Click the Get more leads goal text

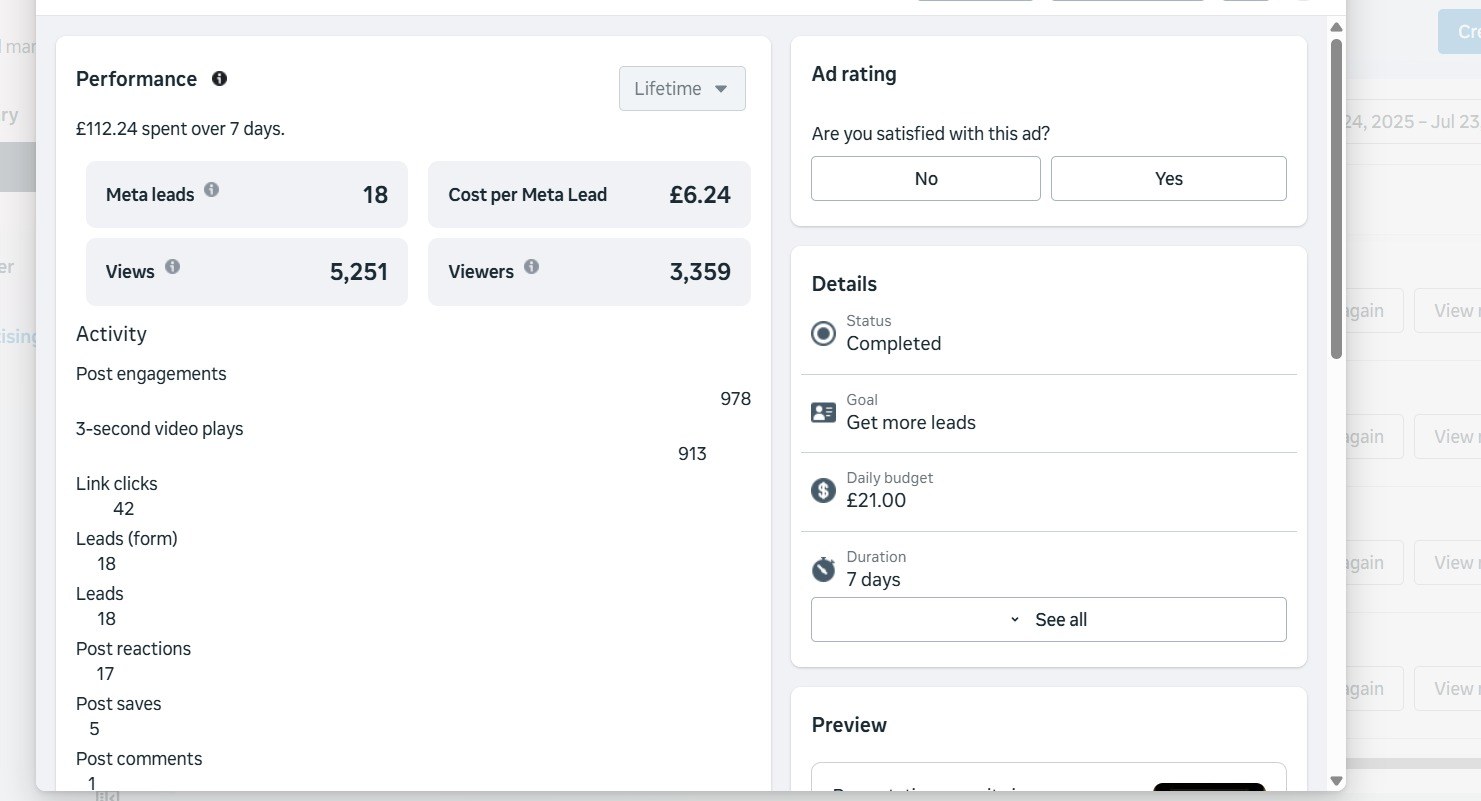911,422
